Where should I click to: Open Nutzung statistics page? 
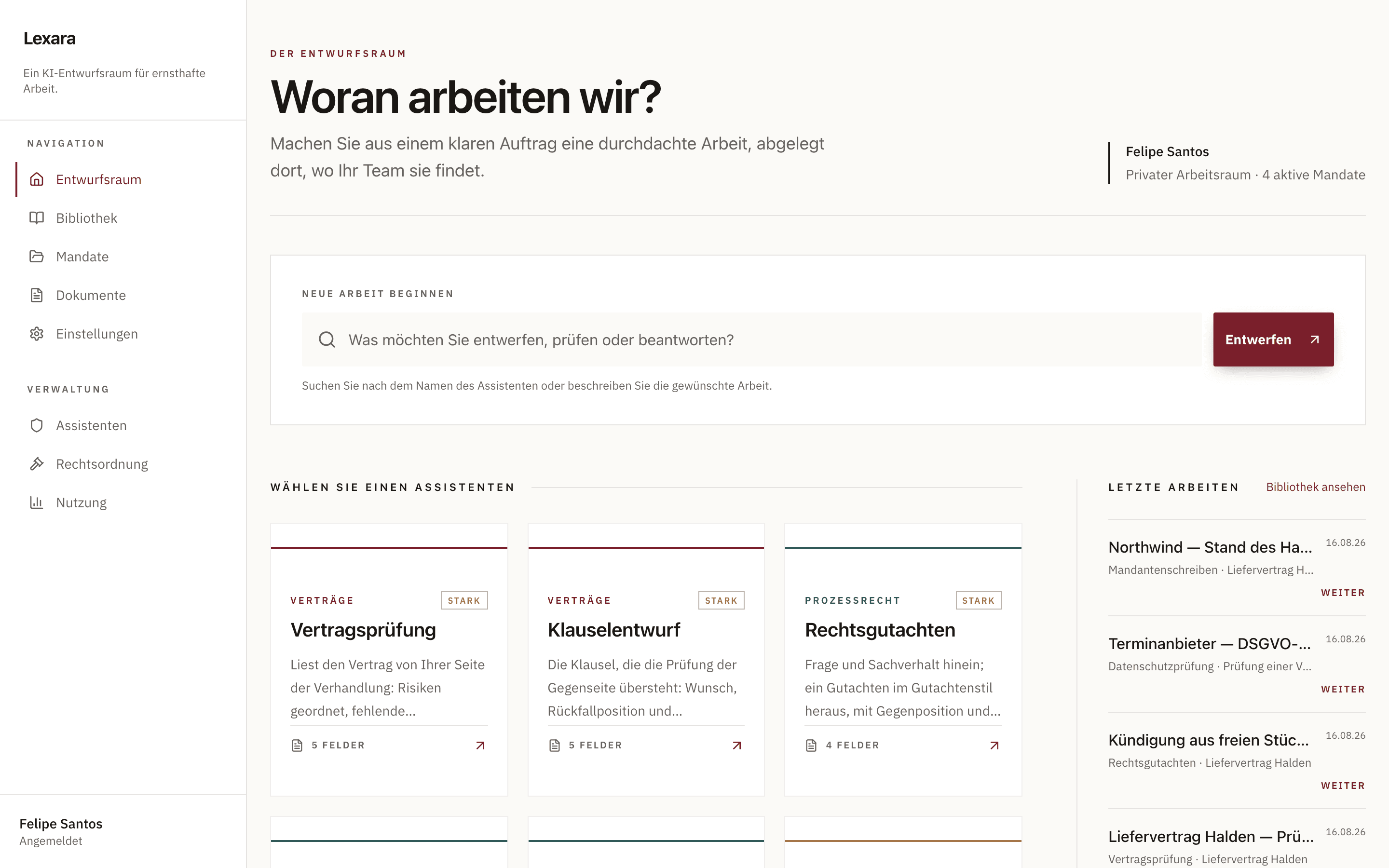coord(123,502)
